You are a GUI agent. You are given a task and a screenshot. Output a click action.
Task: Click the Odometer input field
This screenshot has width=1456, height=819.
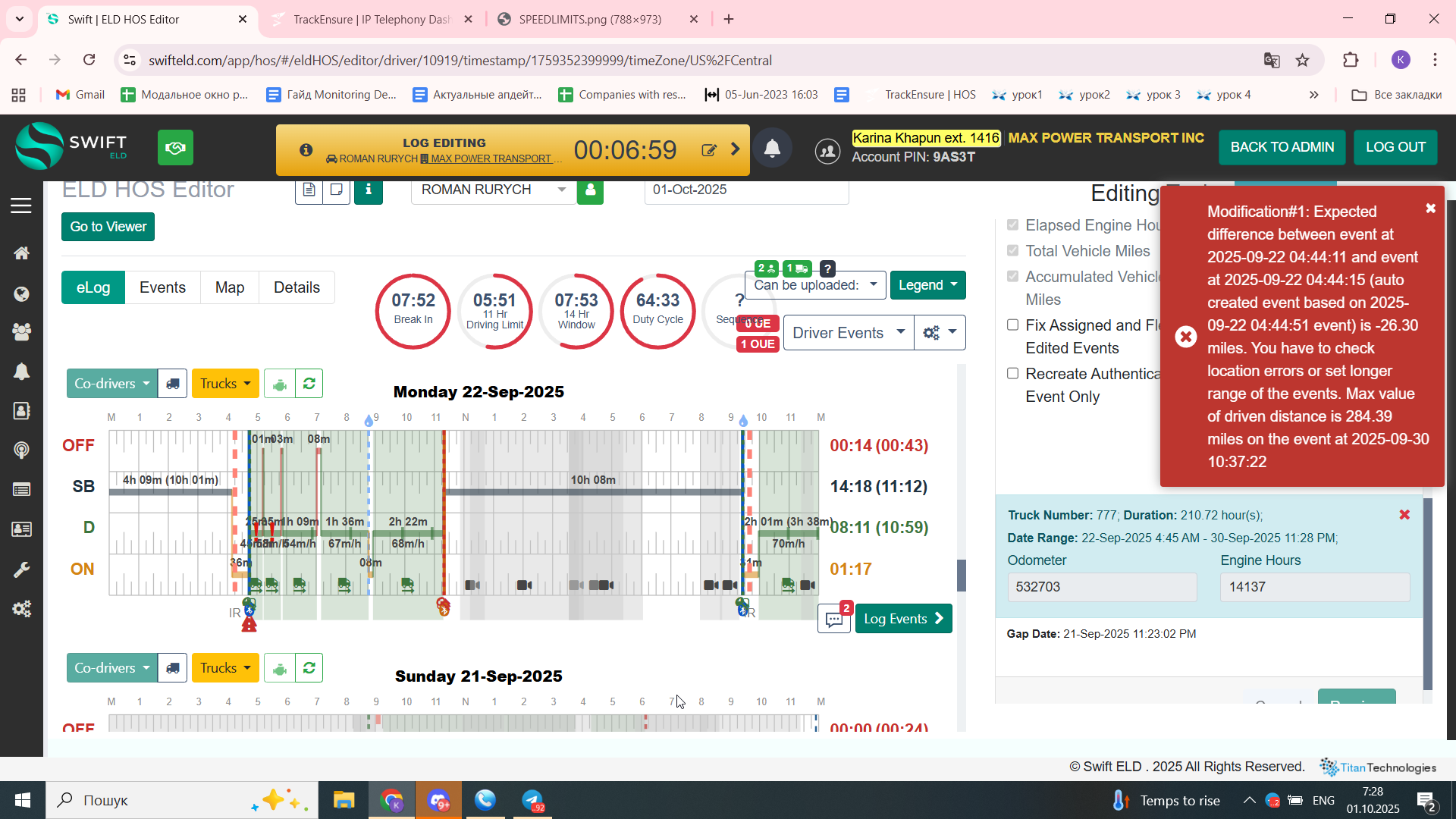(1101, 587)
